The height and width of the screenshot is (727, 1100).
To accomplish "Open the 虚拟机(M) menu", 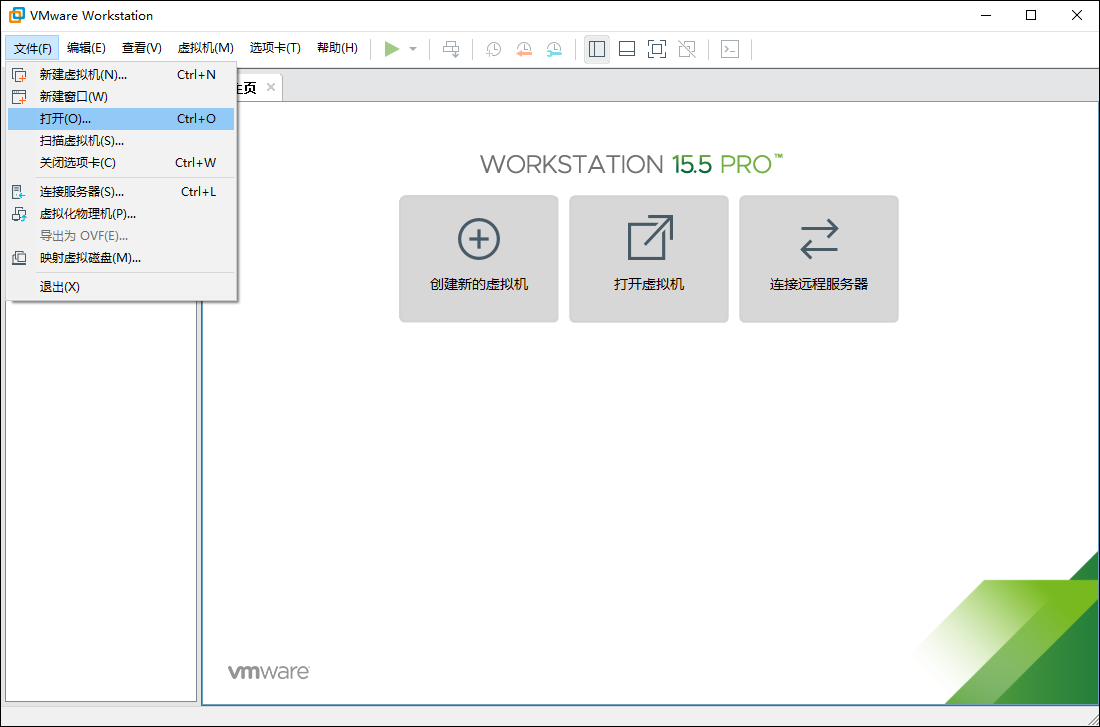I will click(206, 48).
